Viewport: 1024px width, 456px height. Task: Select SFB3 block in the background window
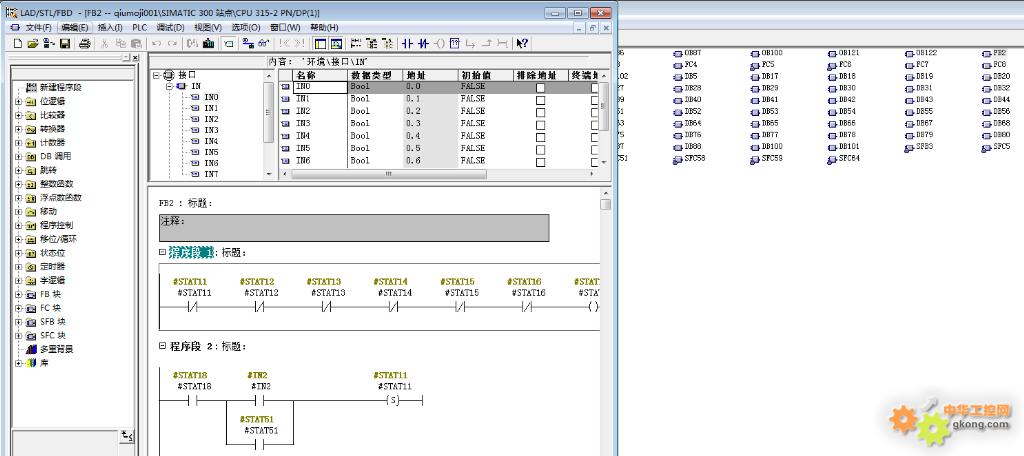919,147
